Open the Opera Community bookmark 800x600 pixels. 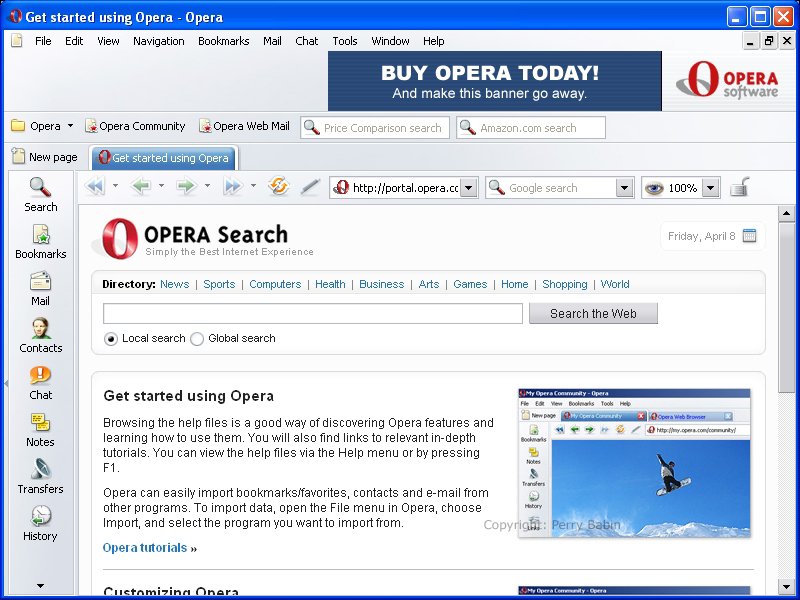coord(135,126)
